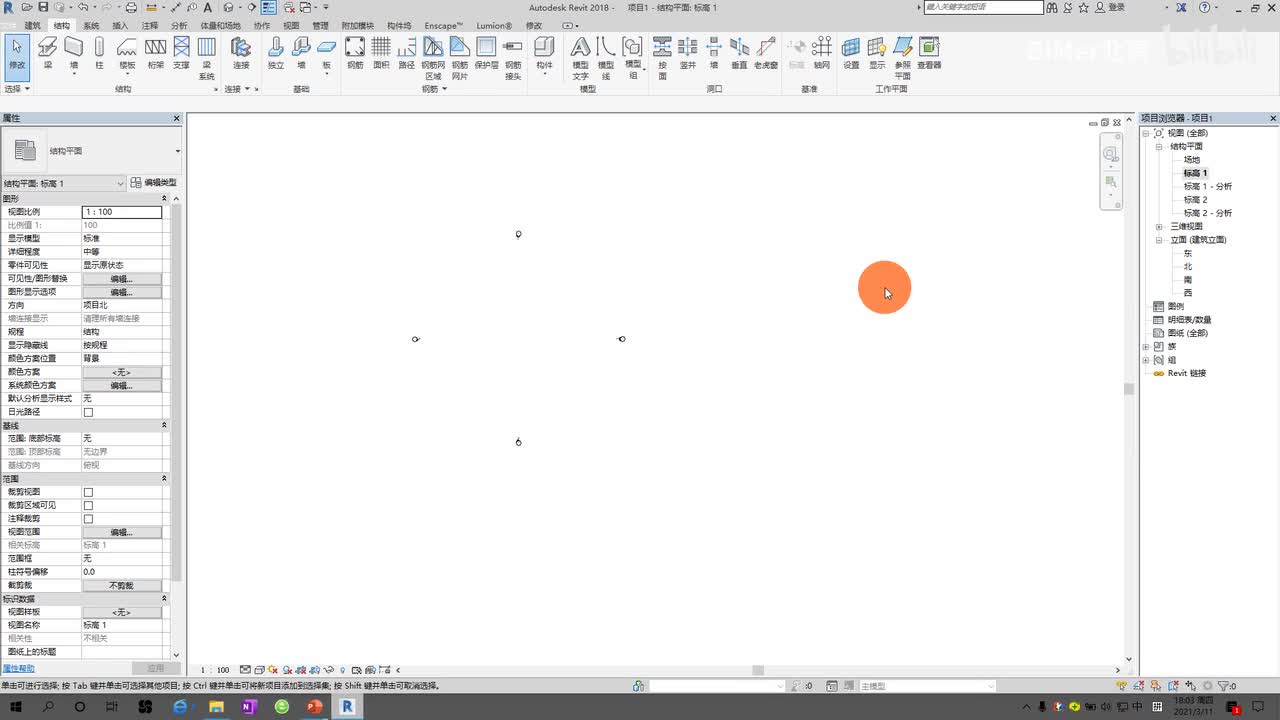The height and width of the screenshot is (720, 1280).
Task: Click the Print icon in quick access toolbar
Action: point(131,7)
